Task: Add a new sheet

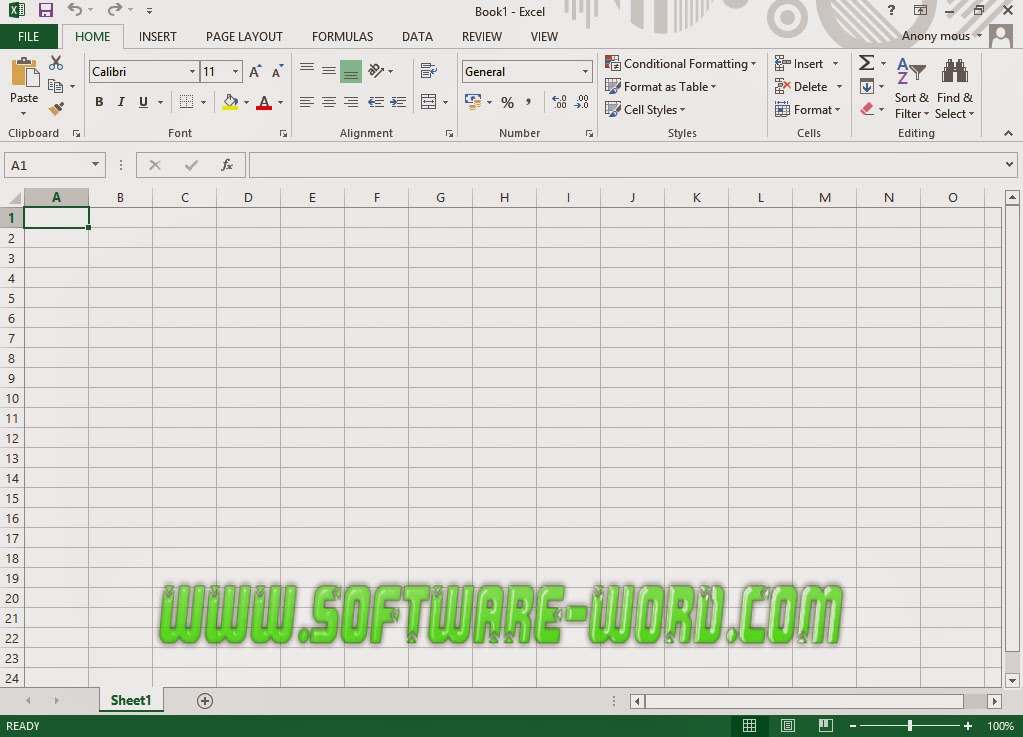Action: [x=205, y=700]
